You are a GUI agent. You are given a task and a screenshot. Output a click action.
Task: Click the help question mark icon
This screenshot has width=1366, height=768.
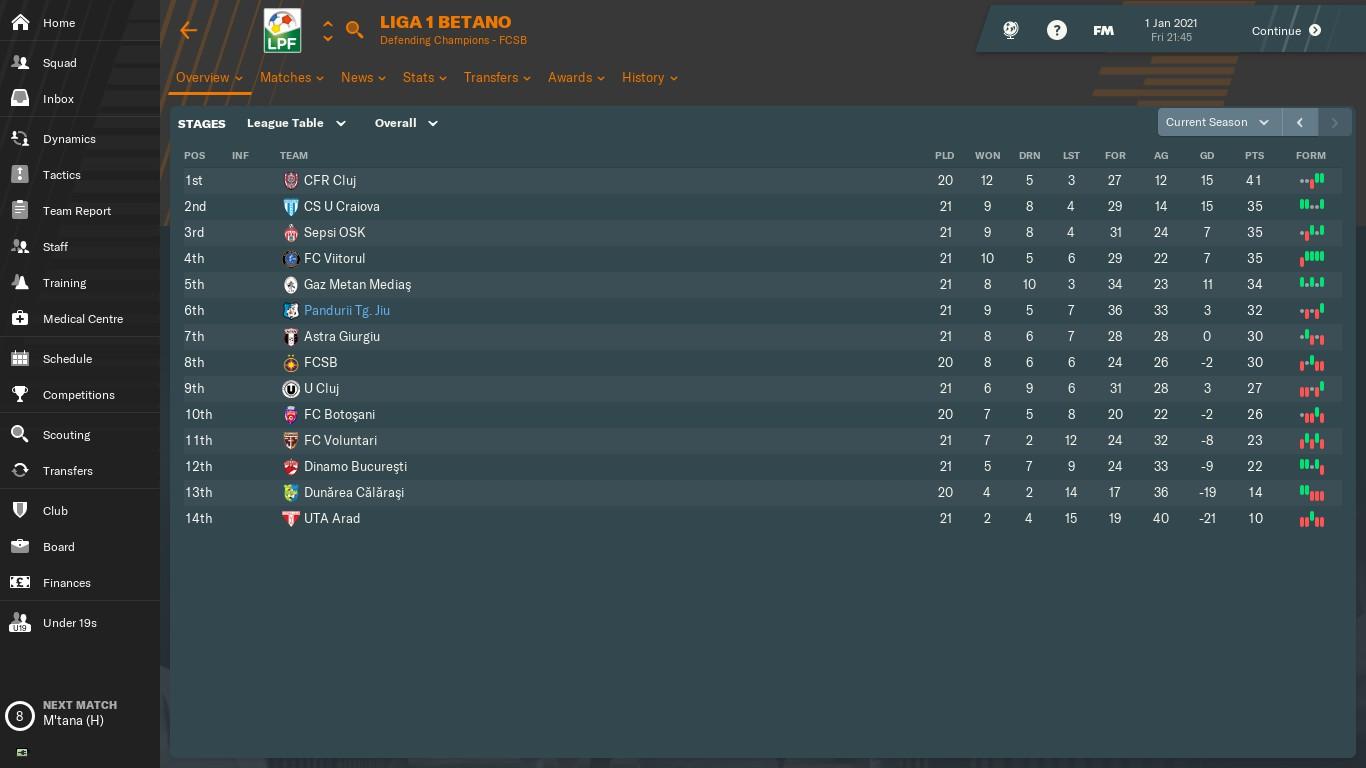click(x=1056, y=30)
